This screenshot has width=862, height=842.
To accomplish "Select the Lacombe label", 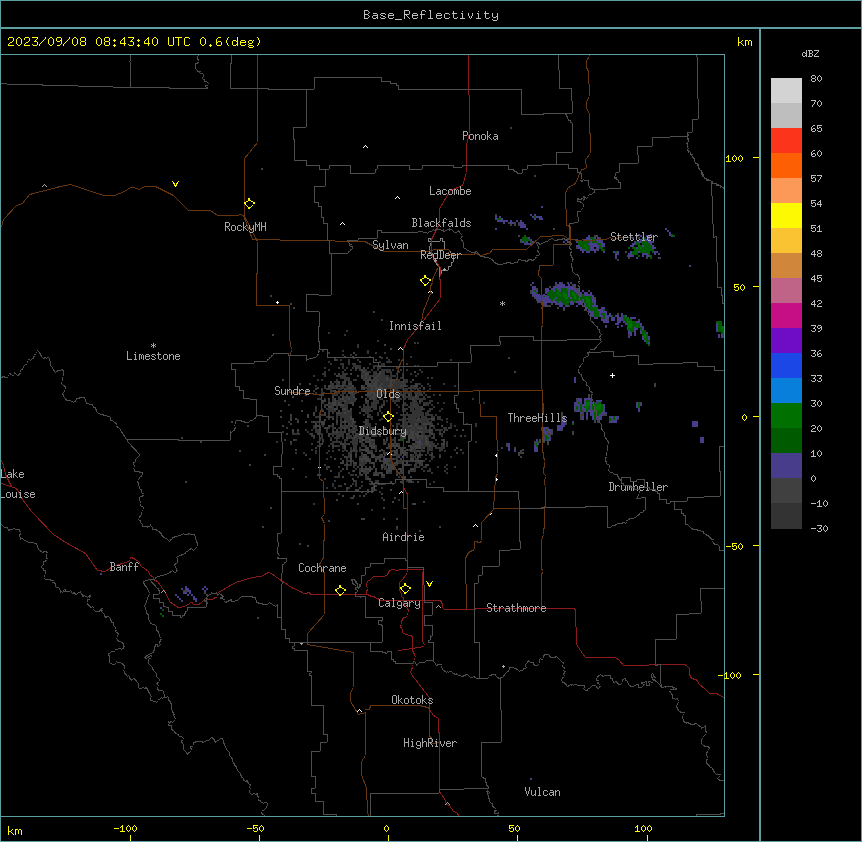I will click(450, 191).
